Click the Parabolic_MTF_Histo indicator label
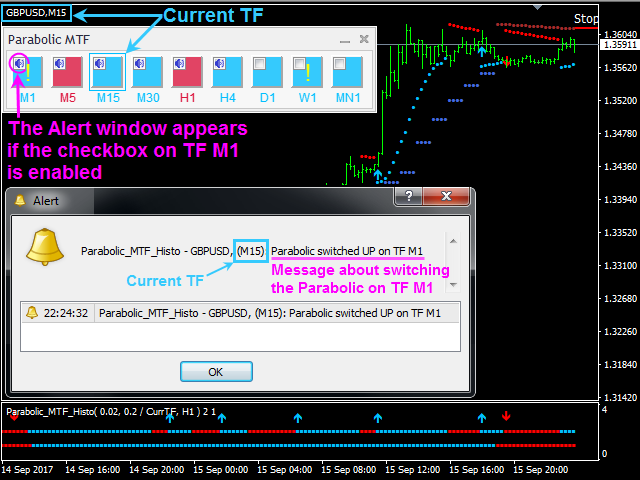 [x=111, y=411]
